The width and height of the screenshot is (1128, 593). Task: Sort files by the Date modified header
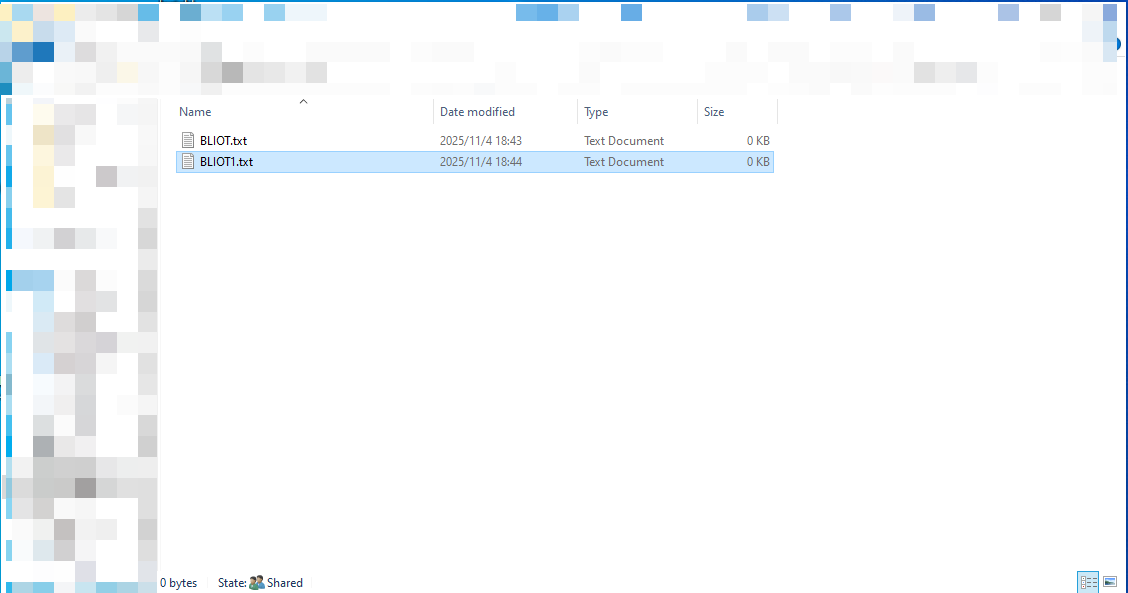(477, 112)
